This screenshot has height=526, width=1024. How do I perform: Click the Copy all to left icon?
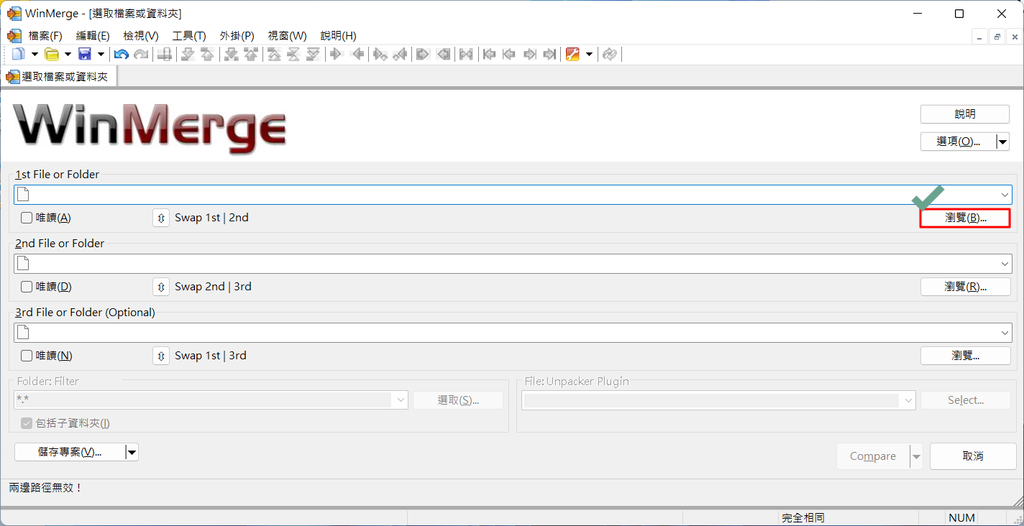tap(443, 54)
